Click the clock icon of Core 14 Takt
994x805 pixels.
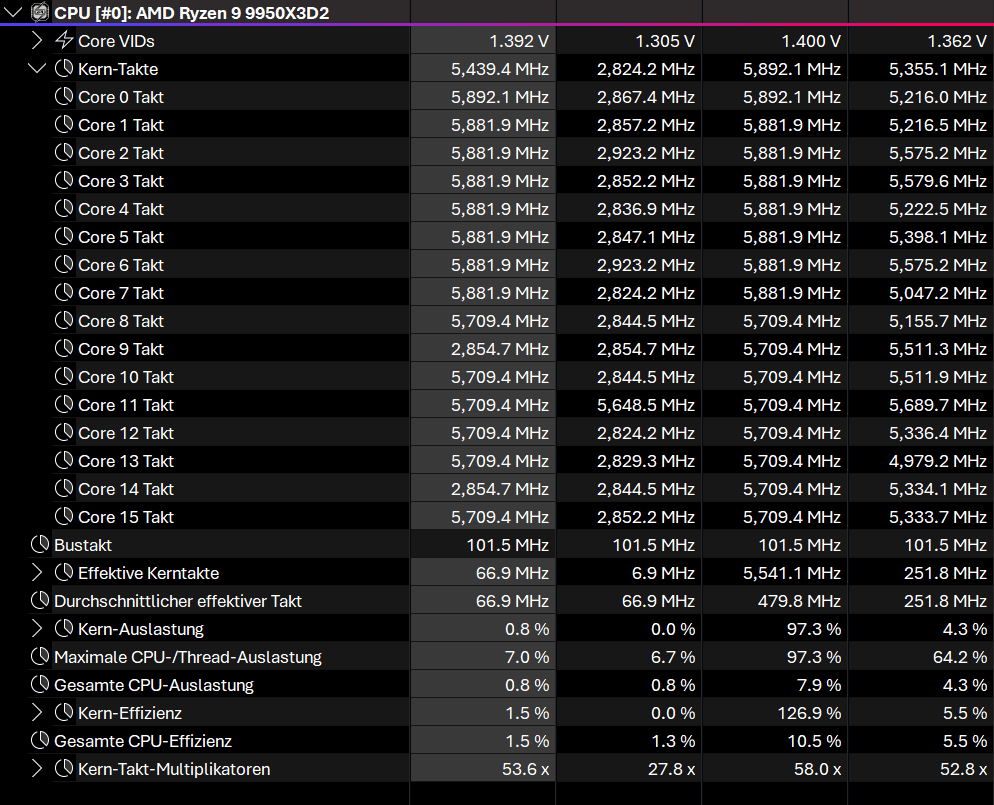[x=64, y=488]
